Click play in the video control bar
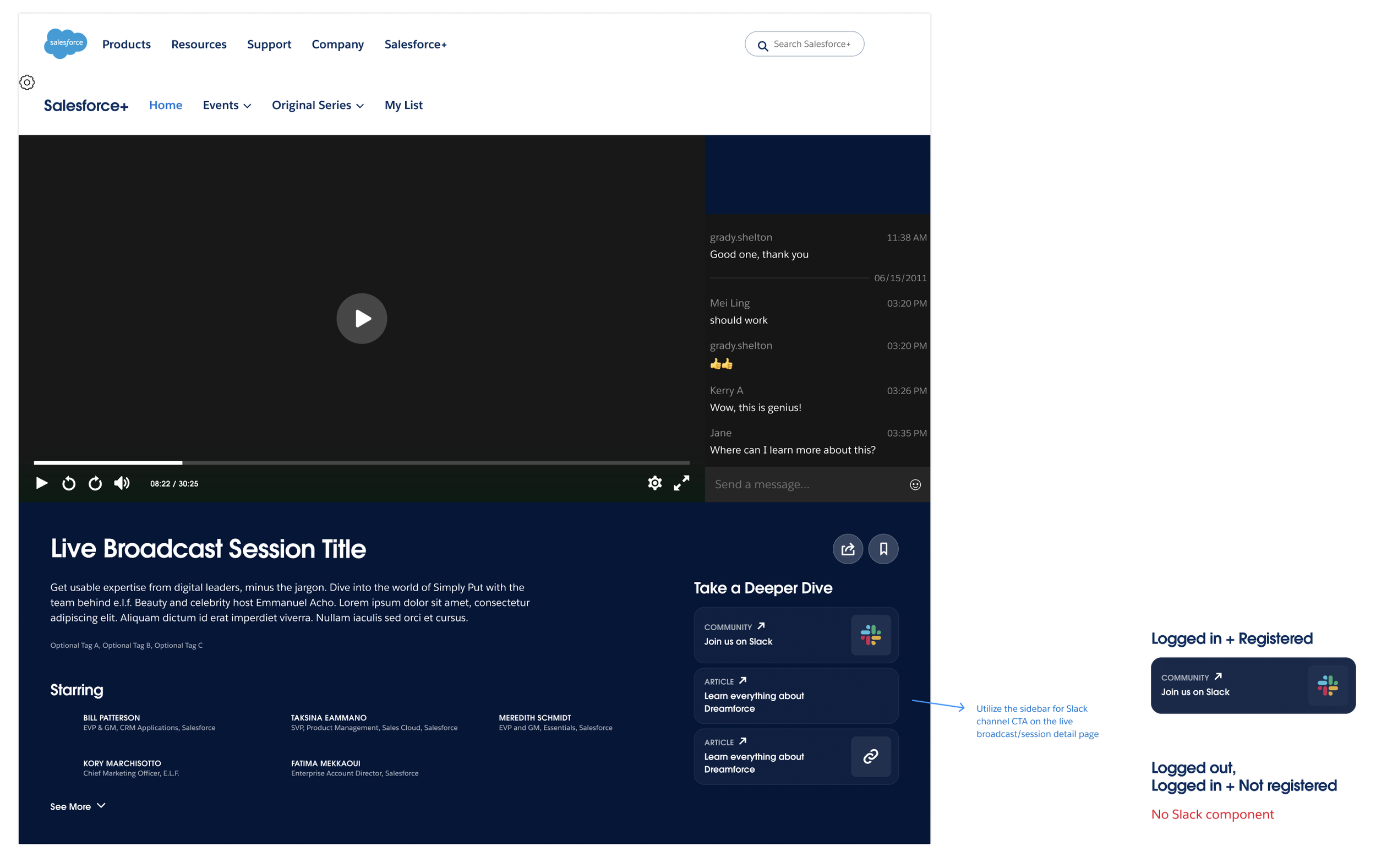Image resolution: width=1376 pixels, height=868 pixels. tap(42, 483)
